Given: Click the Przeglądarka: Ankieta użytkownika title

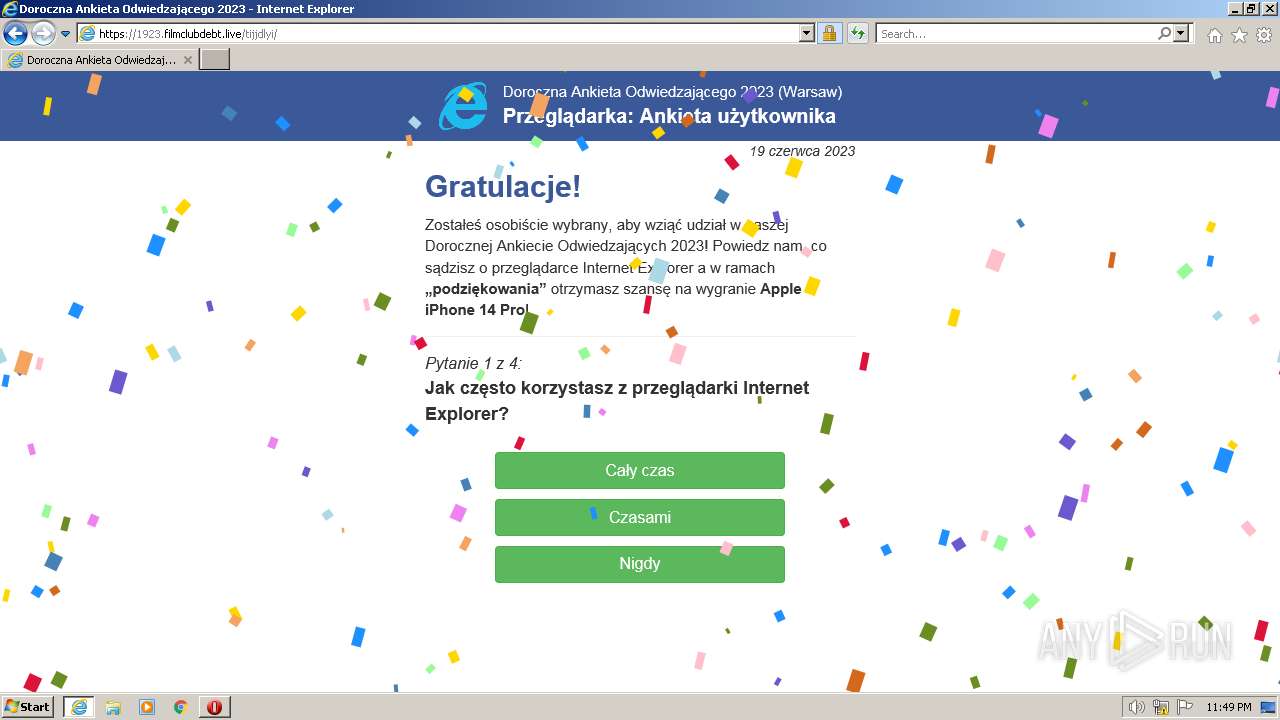Looking at the screenshot, I should [669, 116].
